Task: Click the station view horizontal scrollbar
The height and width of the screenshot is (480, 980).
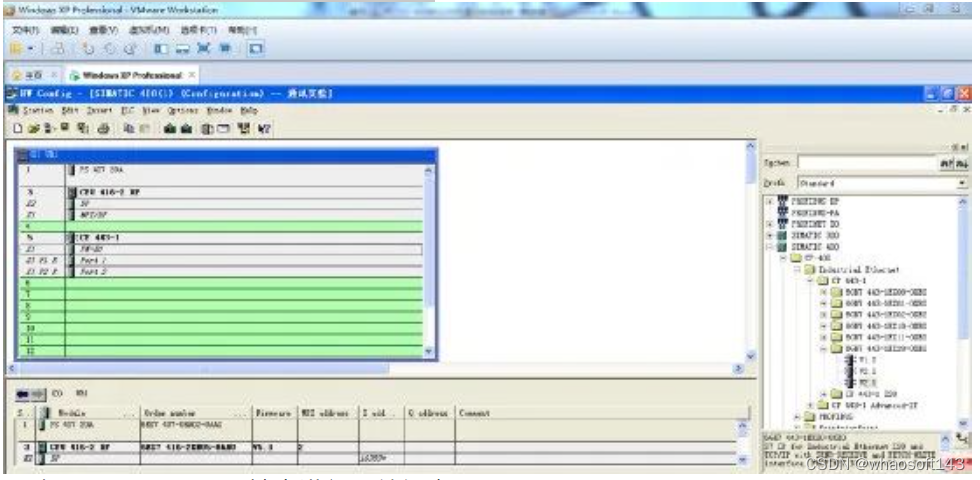Action: click(377, 369)
